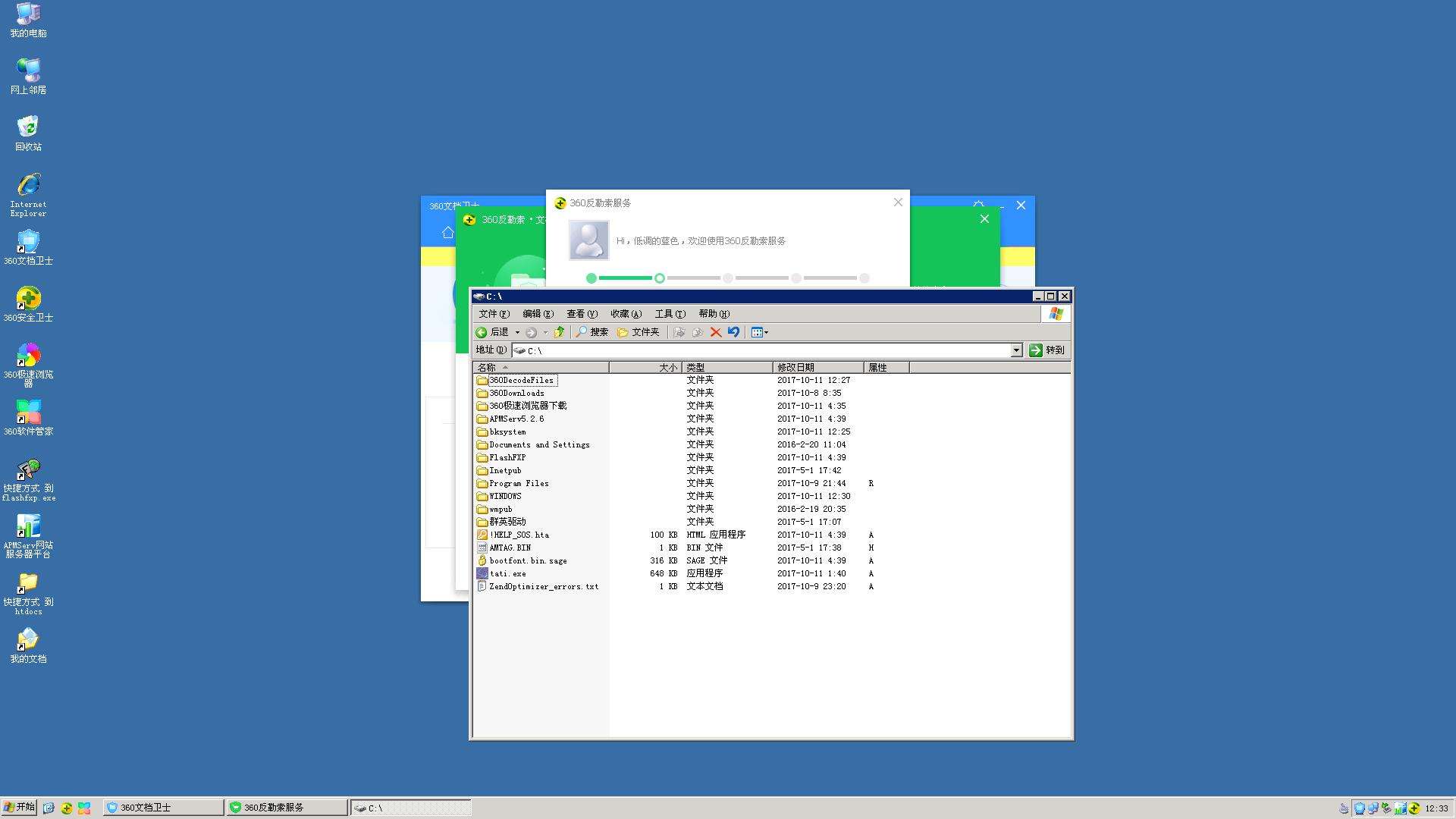Click the second step dot in 360反勒索服务 progress
The image size is (1456, 819).
(660, 278)
